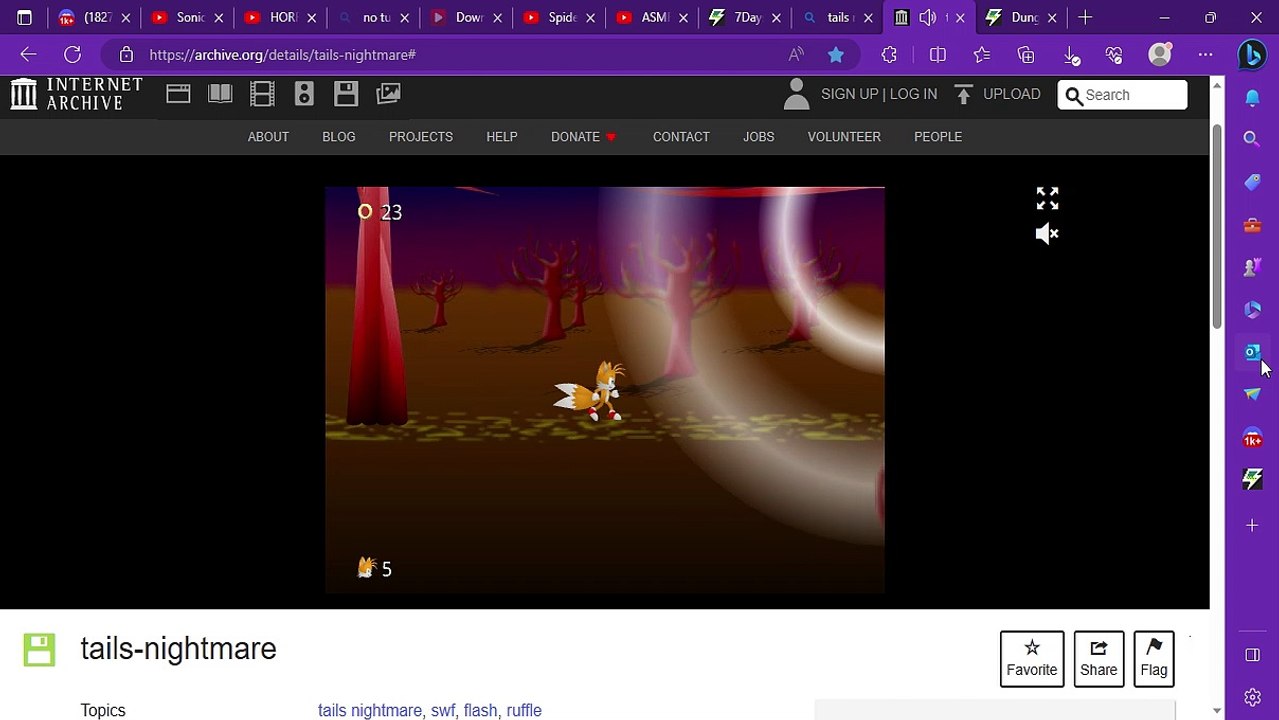Open the Bing Copilot sidebar button
Viewport: 1279px width, 720px height.
pyautogui.click(x=1252, y=55)
